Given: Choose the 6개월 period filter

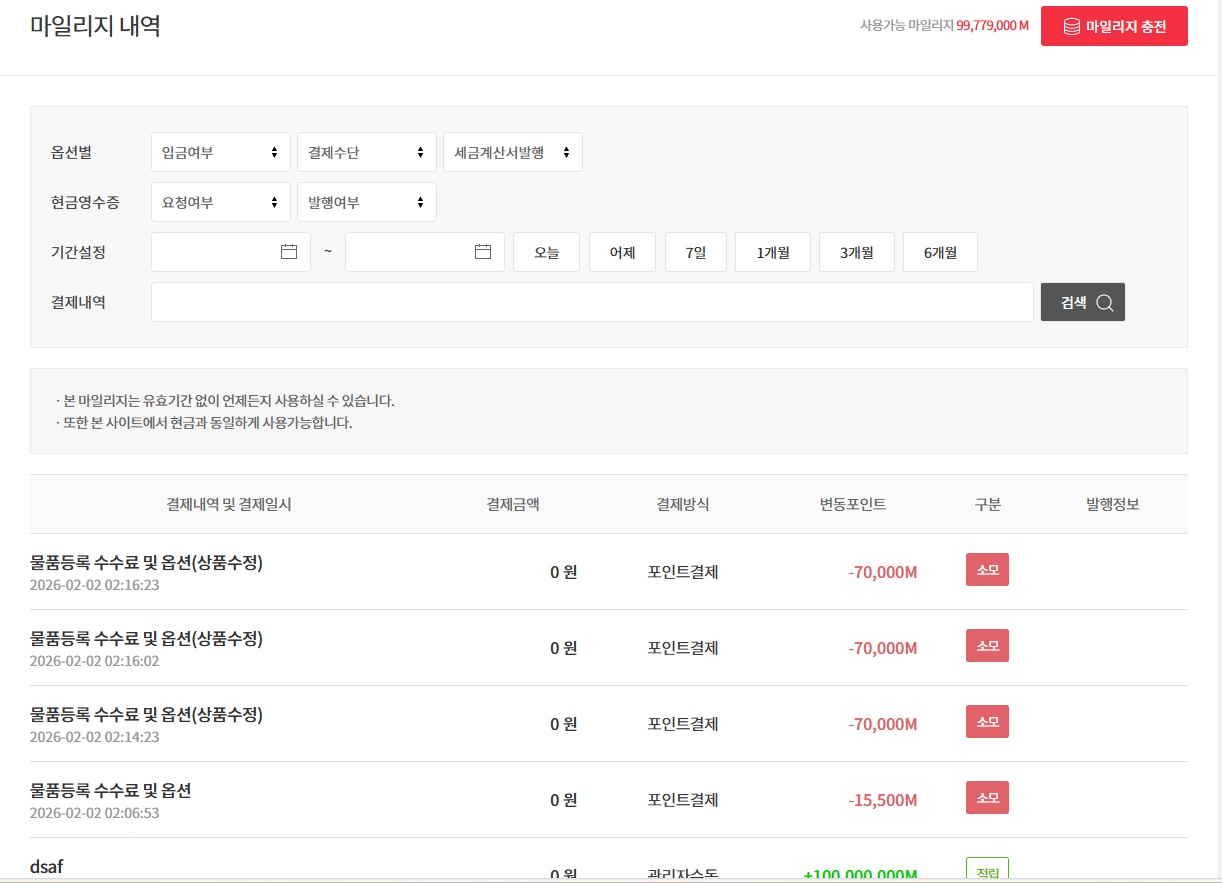Looking at the screenshot, I should pyautogui.click(x=940, y=252).
